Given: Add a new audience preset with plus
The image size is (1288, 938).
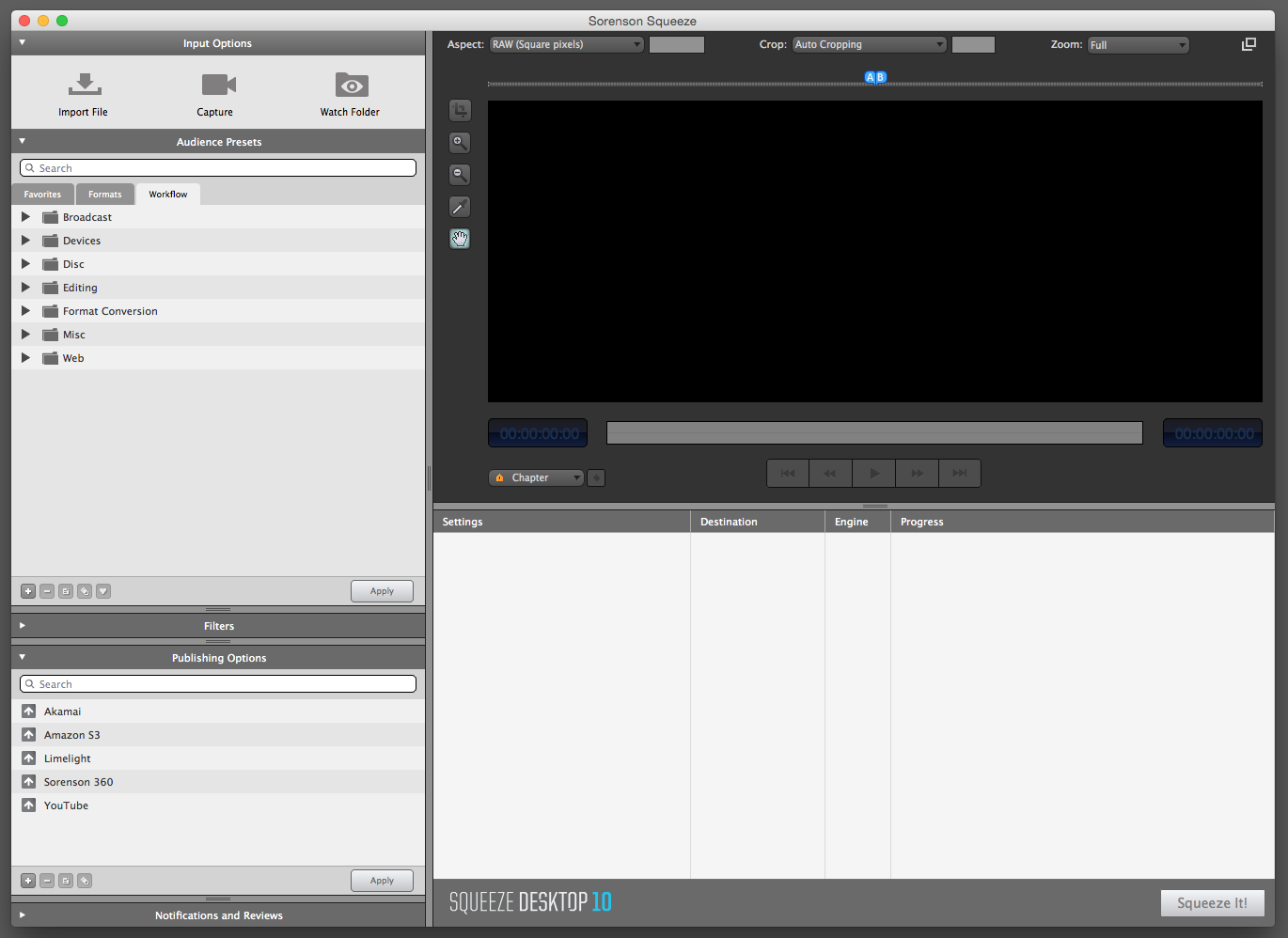Looking at the screenshot, I should point(28,591).
